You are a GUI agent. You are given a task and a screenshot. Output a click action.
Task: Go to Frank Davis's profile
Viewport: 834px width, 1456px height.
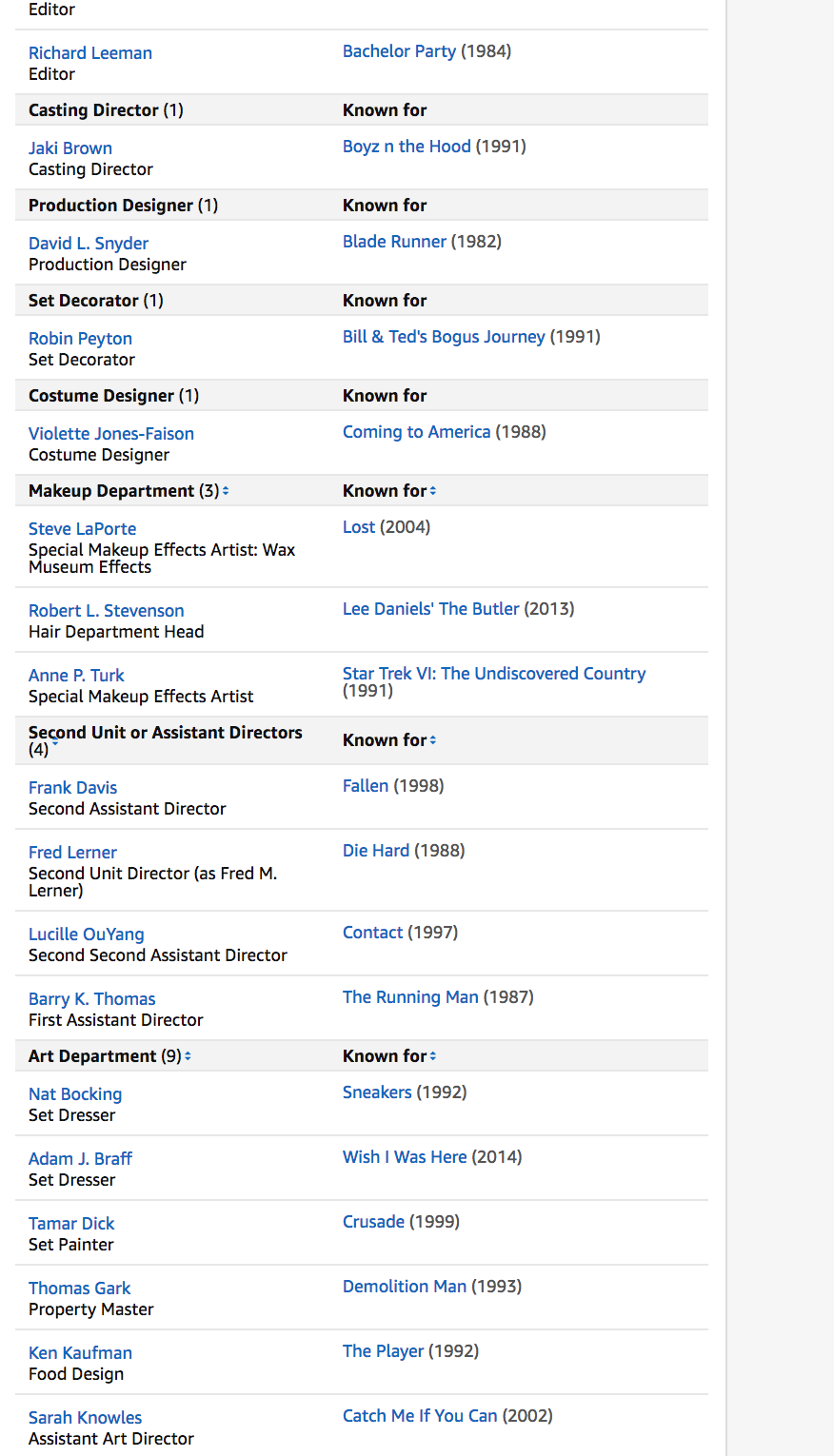pos(72,788)
